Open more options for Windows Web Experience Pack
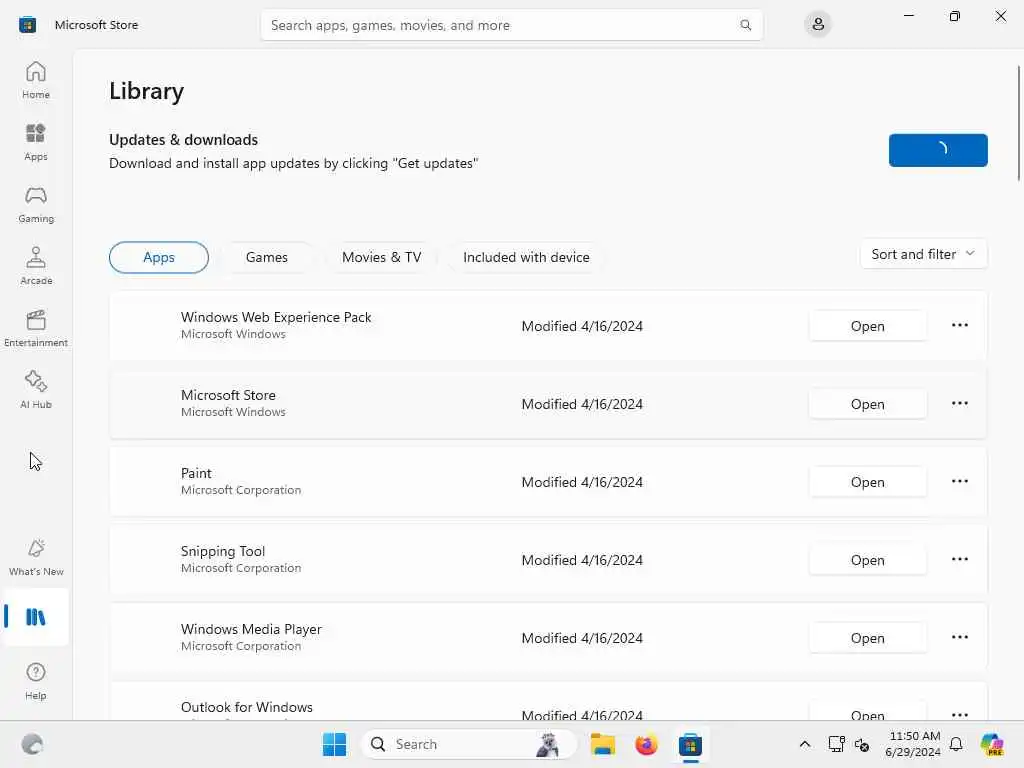 coord(959,325)
